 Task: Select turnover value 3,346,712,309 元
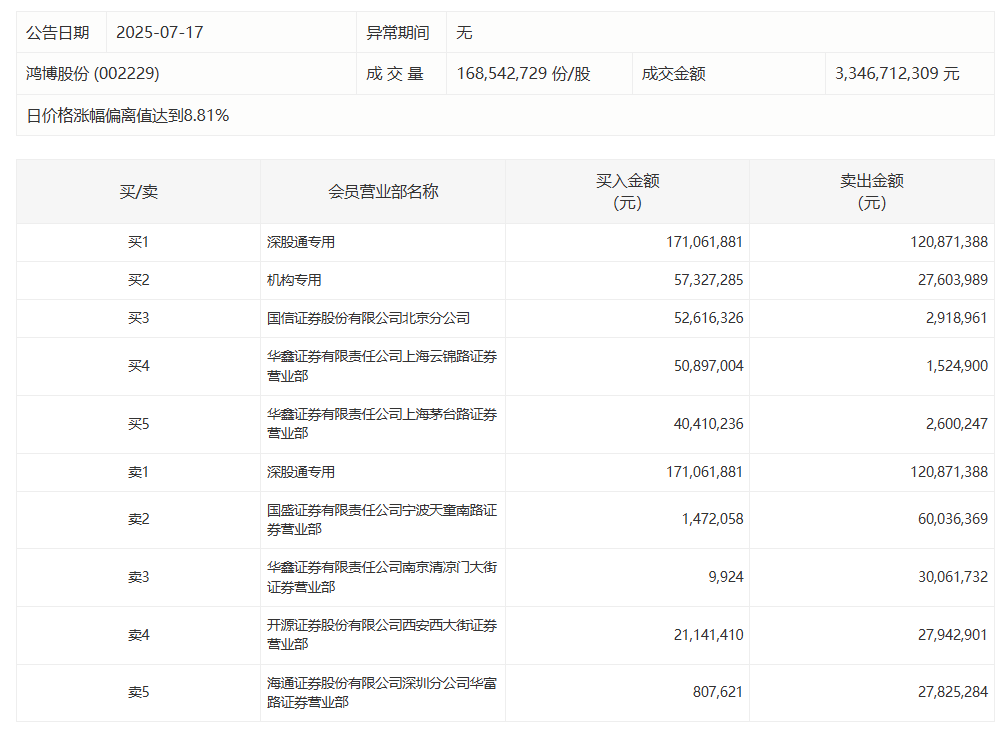pos(897,74)
